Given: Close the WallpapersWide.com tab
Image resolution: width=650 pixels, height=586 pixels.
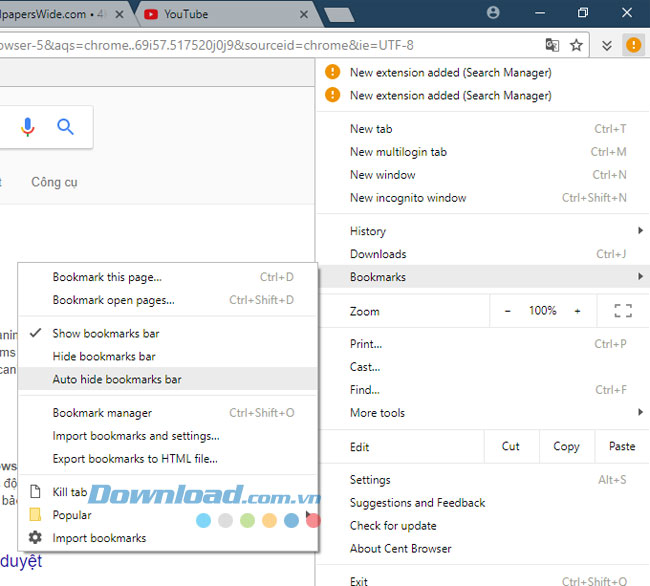Looking at the screenshot, I should 119,15.
